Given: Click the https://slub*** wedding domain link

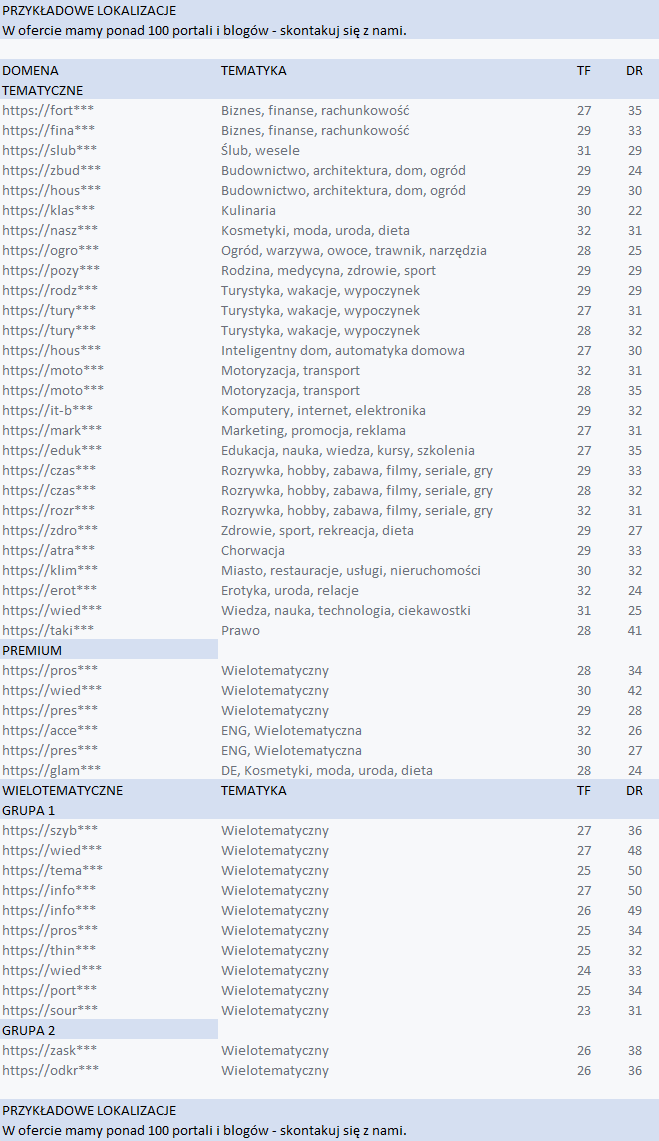Looking at the screenshot, I should click(x=49, y=150).
